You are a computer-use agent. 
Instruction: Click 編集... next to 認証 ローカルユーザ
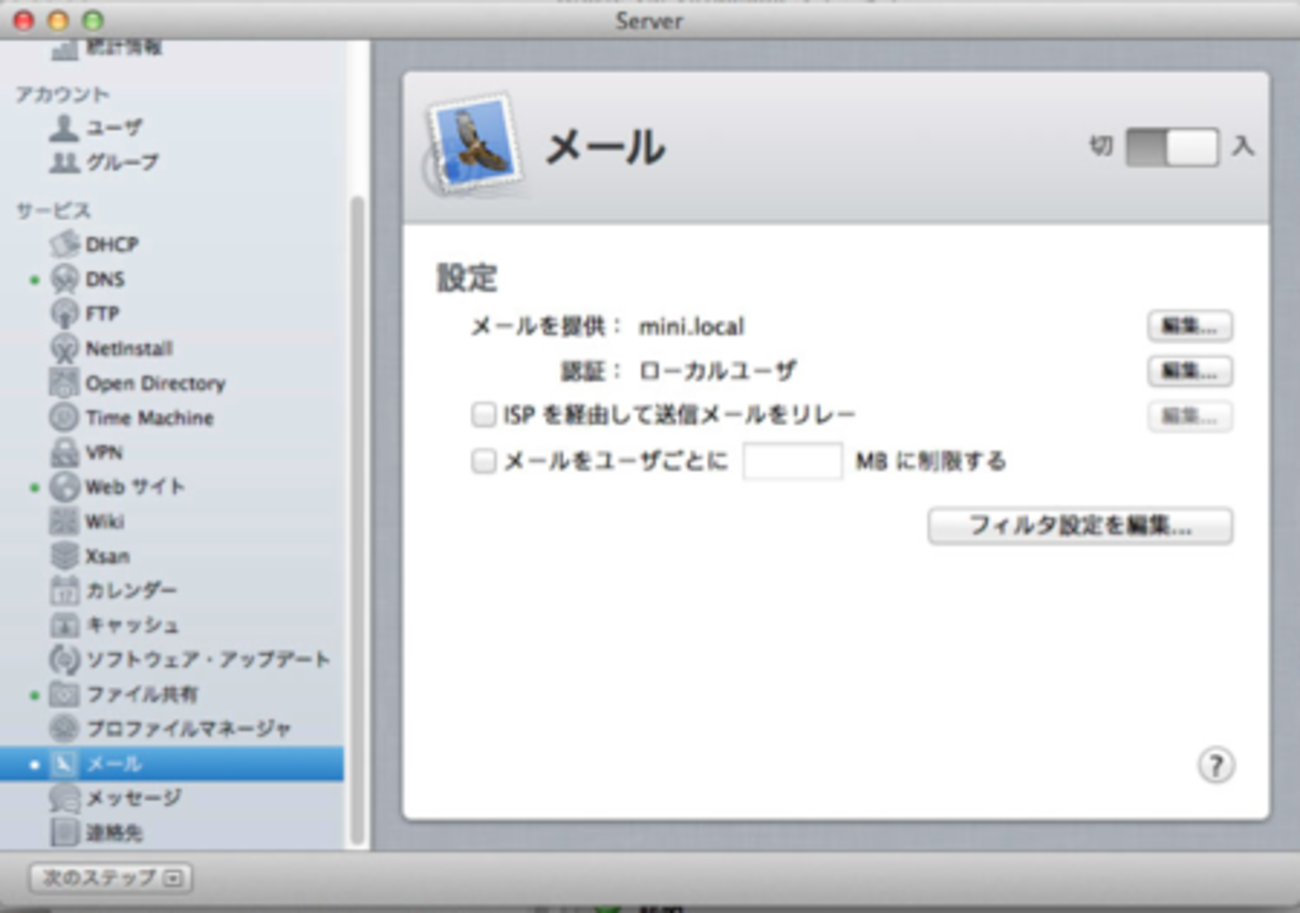click(x=1189, y=371)
